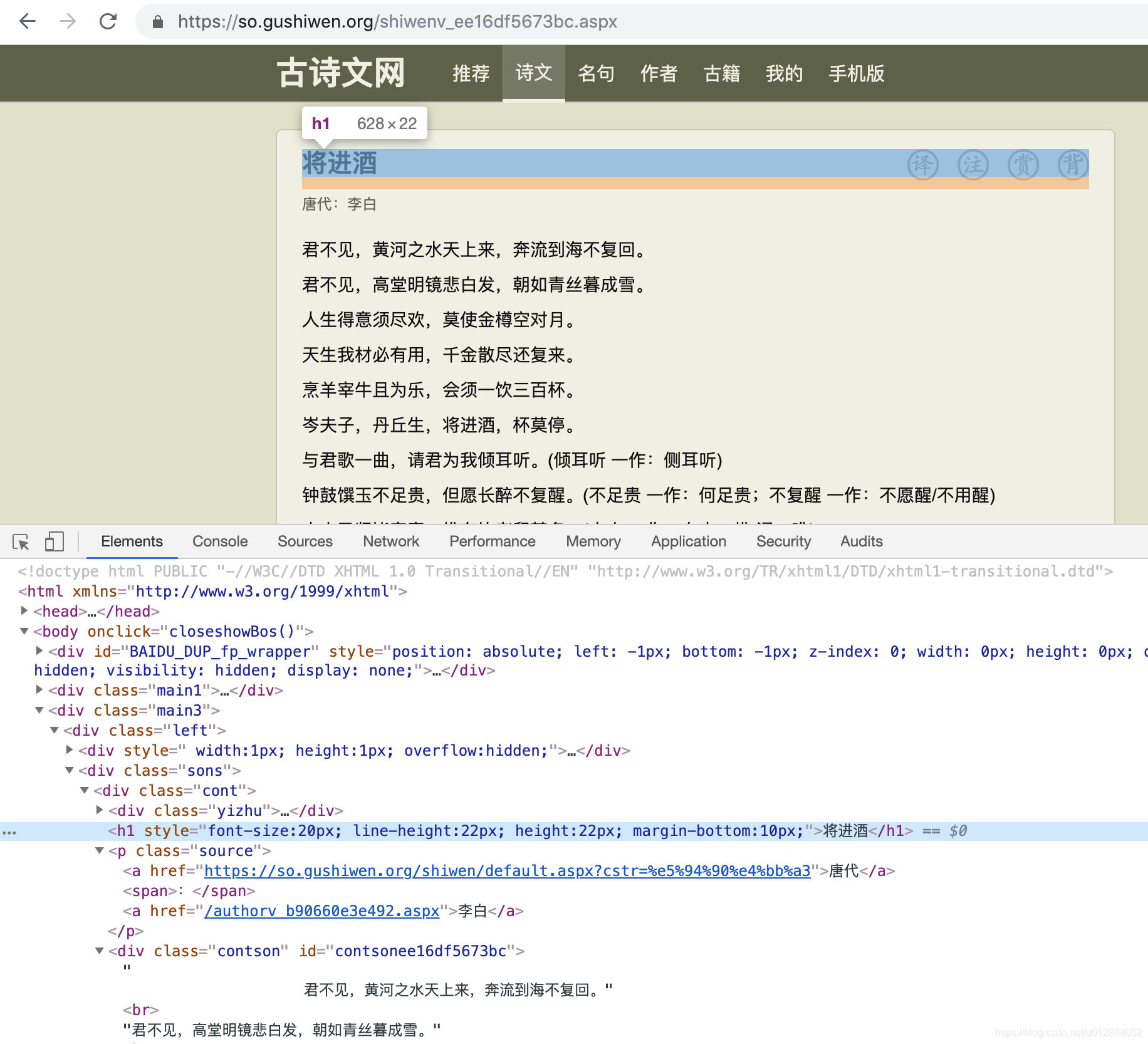The height and width of the screenshot is (1044, 1148).
Task: Open the Audits tab
Action: click(x=862, y=541)
